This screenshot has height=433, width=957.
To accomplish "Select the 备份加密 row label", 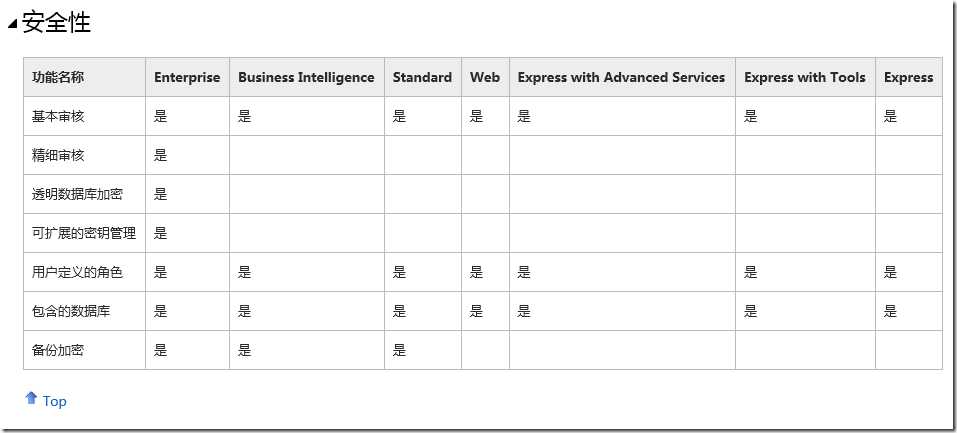I will (x=58, y=350).
